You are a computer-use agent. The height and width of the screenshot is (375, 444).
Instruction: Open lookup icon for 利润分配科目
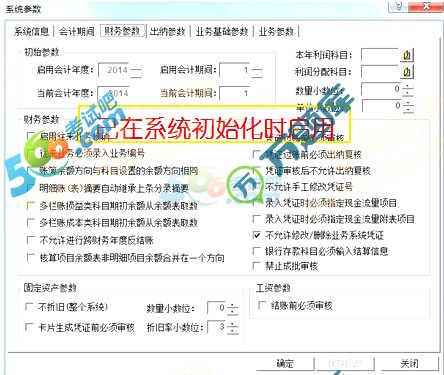(x=407, y=72)
